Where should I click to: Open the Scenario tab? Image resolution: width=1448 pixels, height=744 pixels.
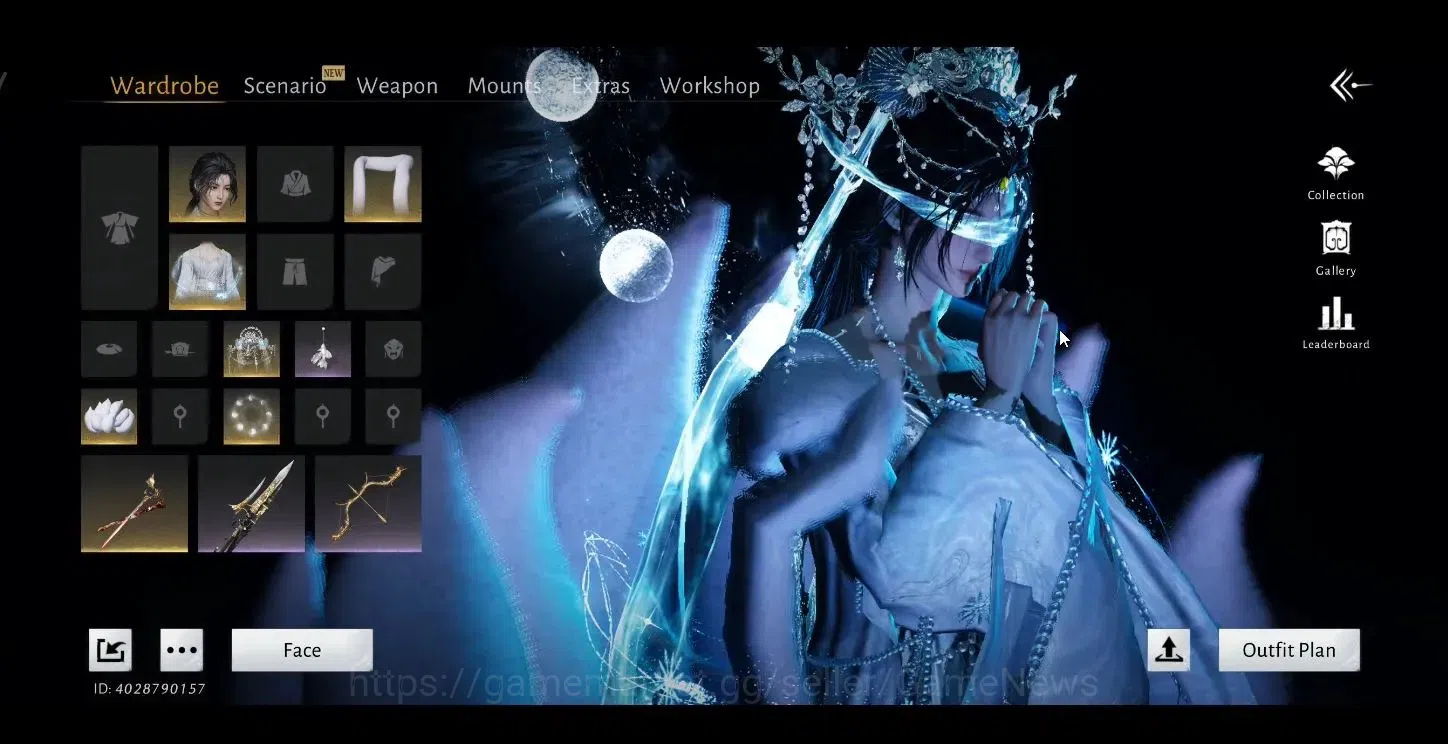285,86
